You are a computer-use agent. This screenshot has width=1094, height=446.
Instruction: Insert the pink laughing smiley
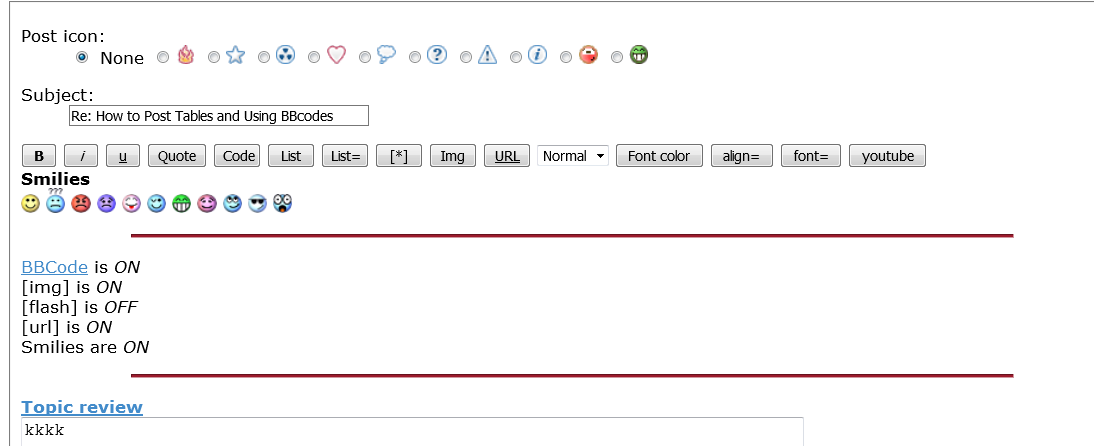click(x=131, y=204)
